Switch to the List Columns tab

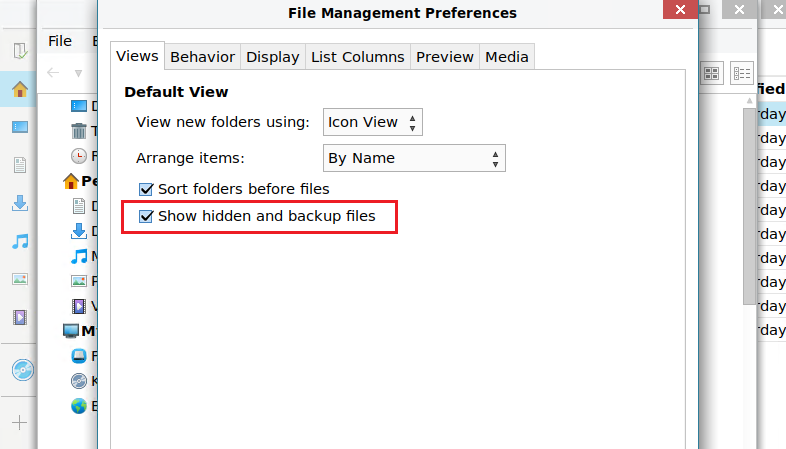click(357, 57)
